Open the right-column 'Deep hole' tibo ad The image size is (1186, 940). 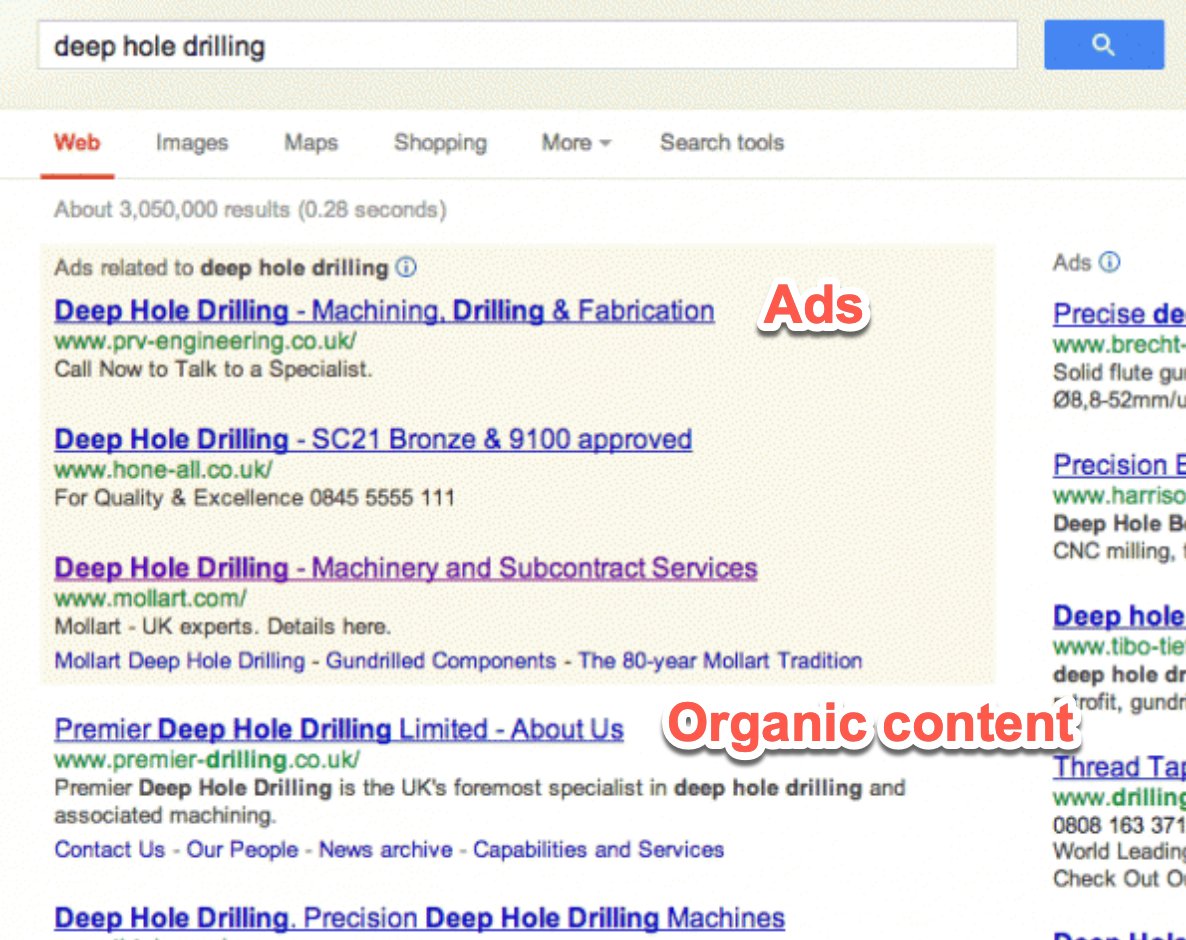(1119, 616)
